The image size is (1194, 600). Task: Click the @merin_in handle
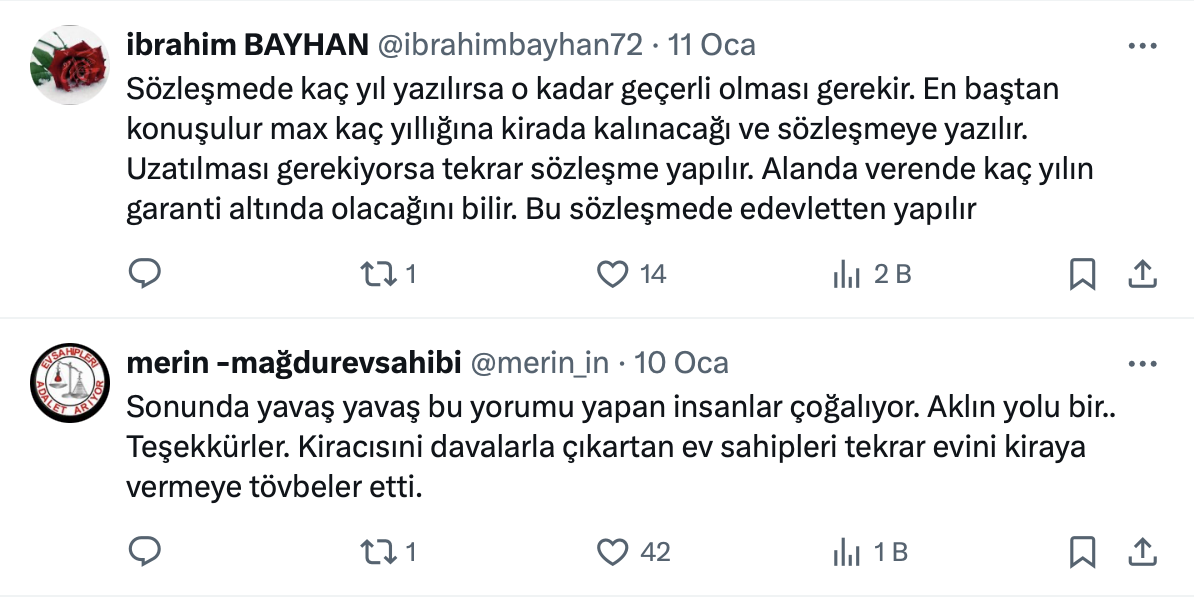[539, 363]
